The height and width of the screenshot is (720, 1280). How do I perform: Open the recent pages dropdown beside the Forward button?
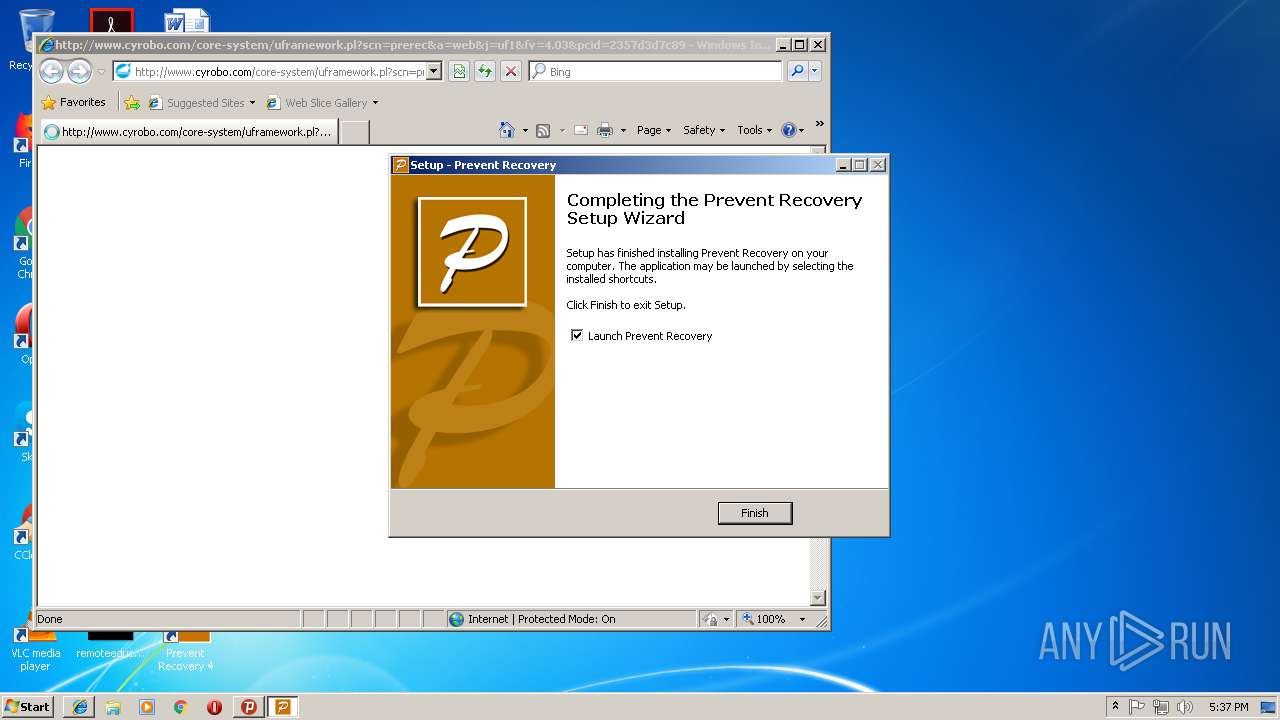coord(101,72)
